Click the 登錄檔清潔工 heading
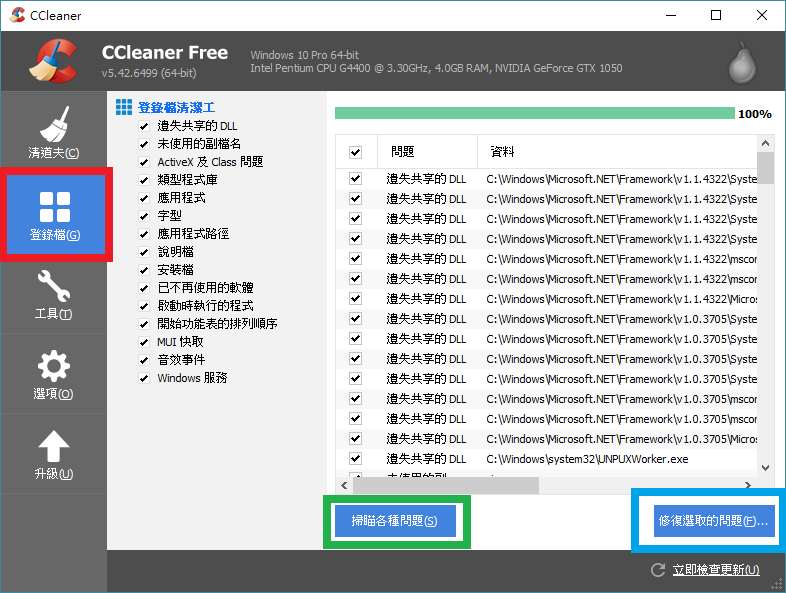This screenshot has height=593, width=786. tap(176, 107)
